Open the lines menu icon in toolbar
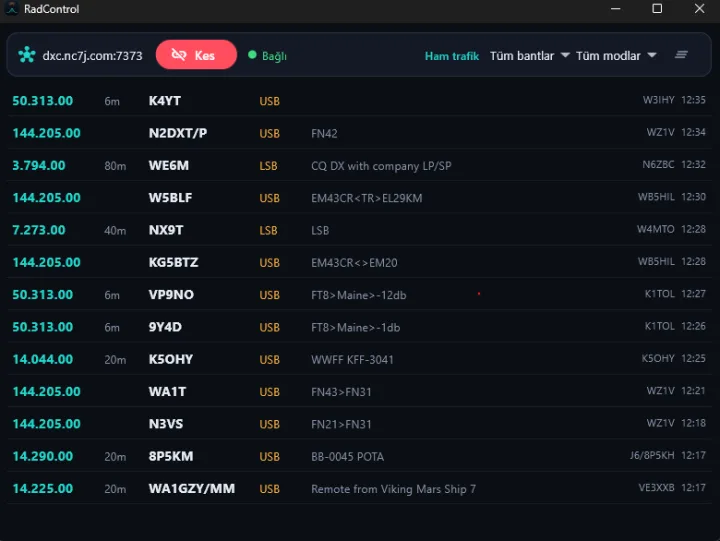720x541 pixels. (x=681, y=55)
